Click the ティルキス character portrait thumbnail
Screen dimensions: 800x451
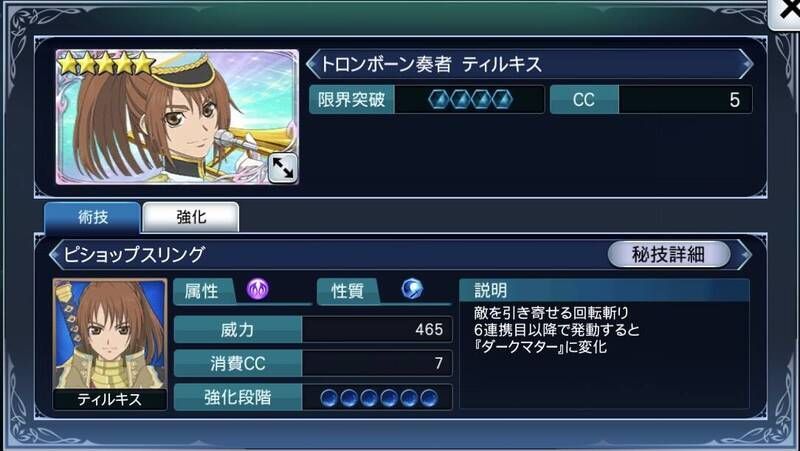110,344
